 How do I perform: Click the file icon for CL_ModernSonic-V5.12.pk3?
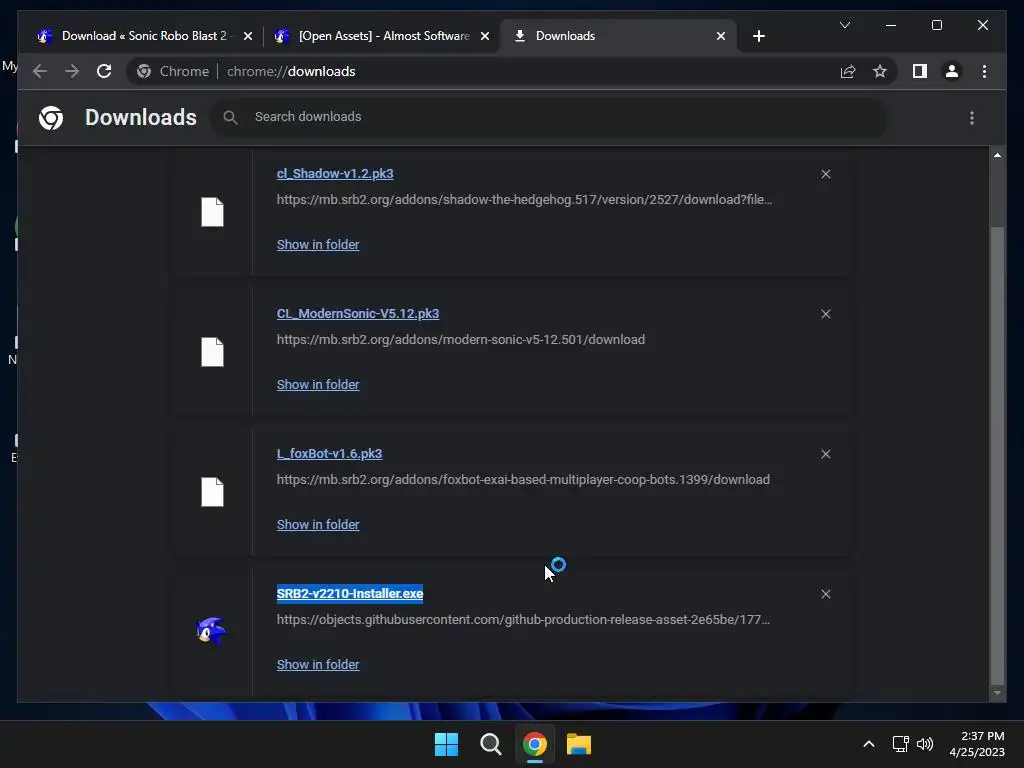pyautogui.click(x=212, y=352)
